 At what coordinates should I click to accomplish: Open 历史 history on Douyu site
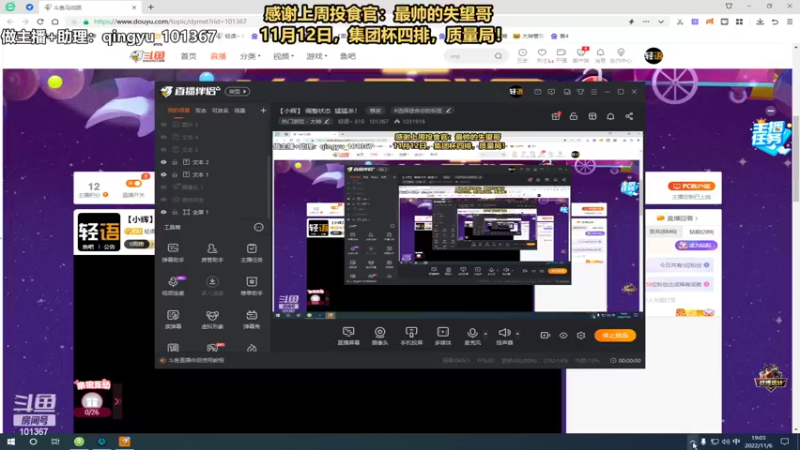522,55
